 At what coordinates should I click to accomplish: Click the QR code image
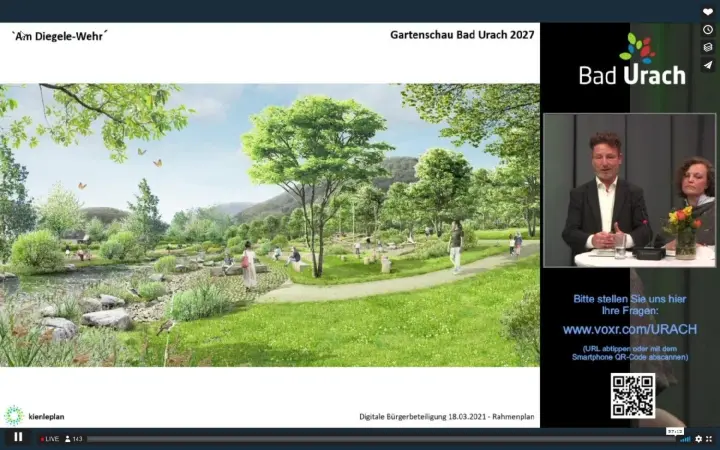tap(632, 395)
